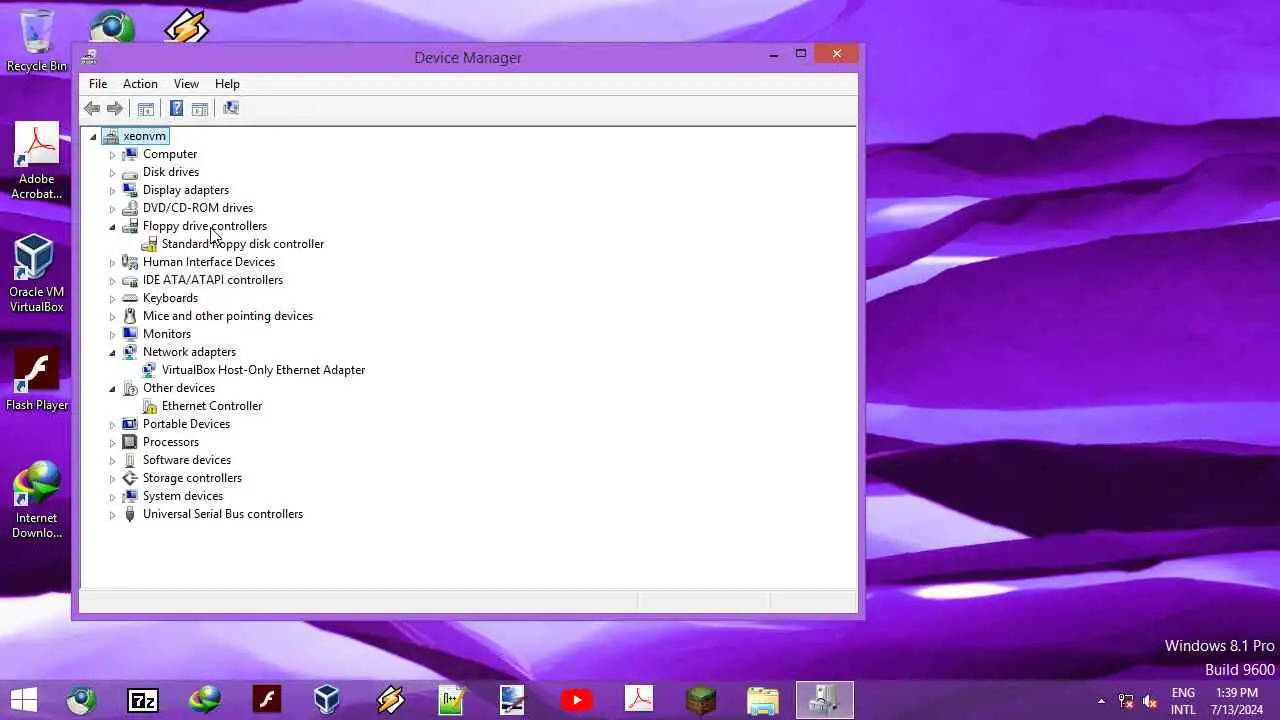This screenshot has width=1280, height=720.
Task: Click the VirtualBox cube icon in the taskbar
Action: tap(327, 700)
